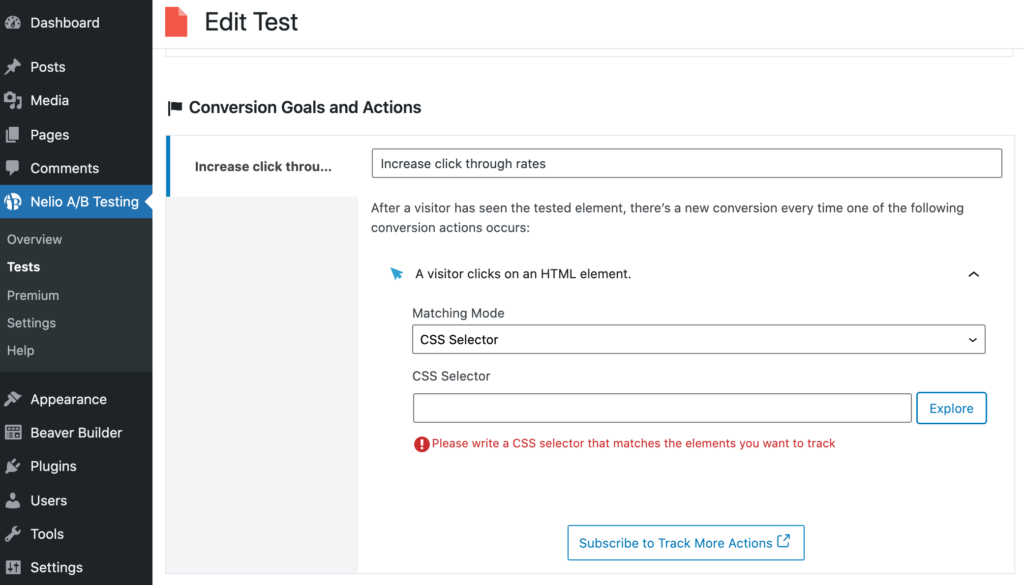The height and width of the screenshot is (585, 1024).
Task: Click Subscribe to Track More Actions
Action: (685, 543)
